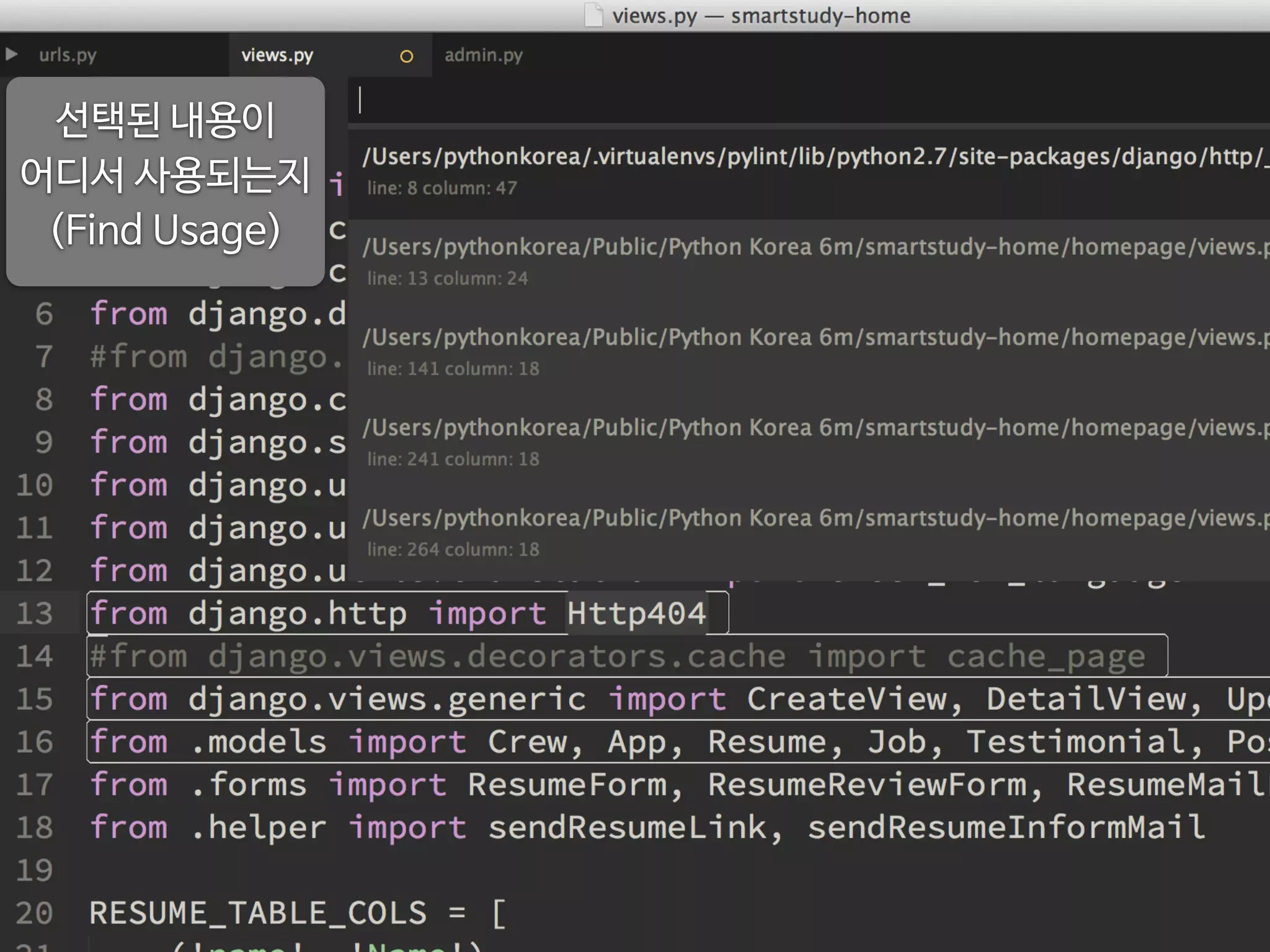Screen dimensions: 1270x952
Task: Click line number 6 in the gutter
Action: click(x=44, y=314)
